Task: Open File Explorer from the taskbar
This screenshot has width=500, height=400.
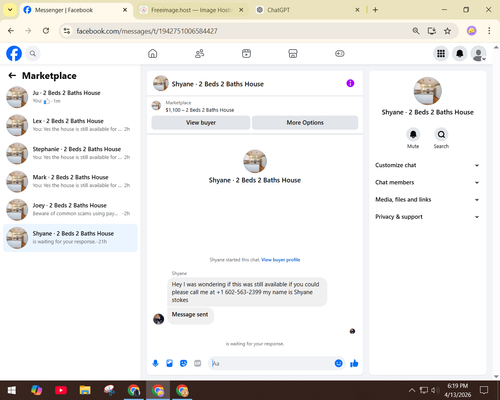Action: click(x=85, y=390)
